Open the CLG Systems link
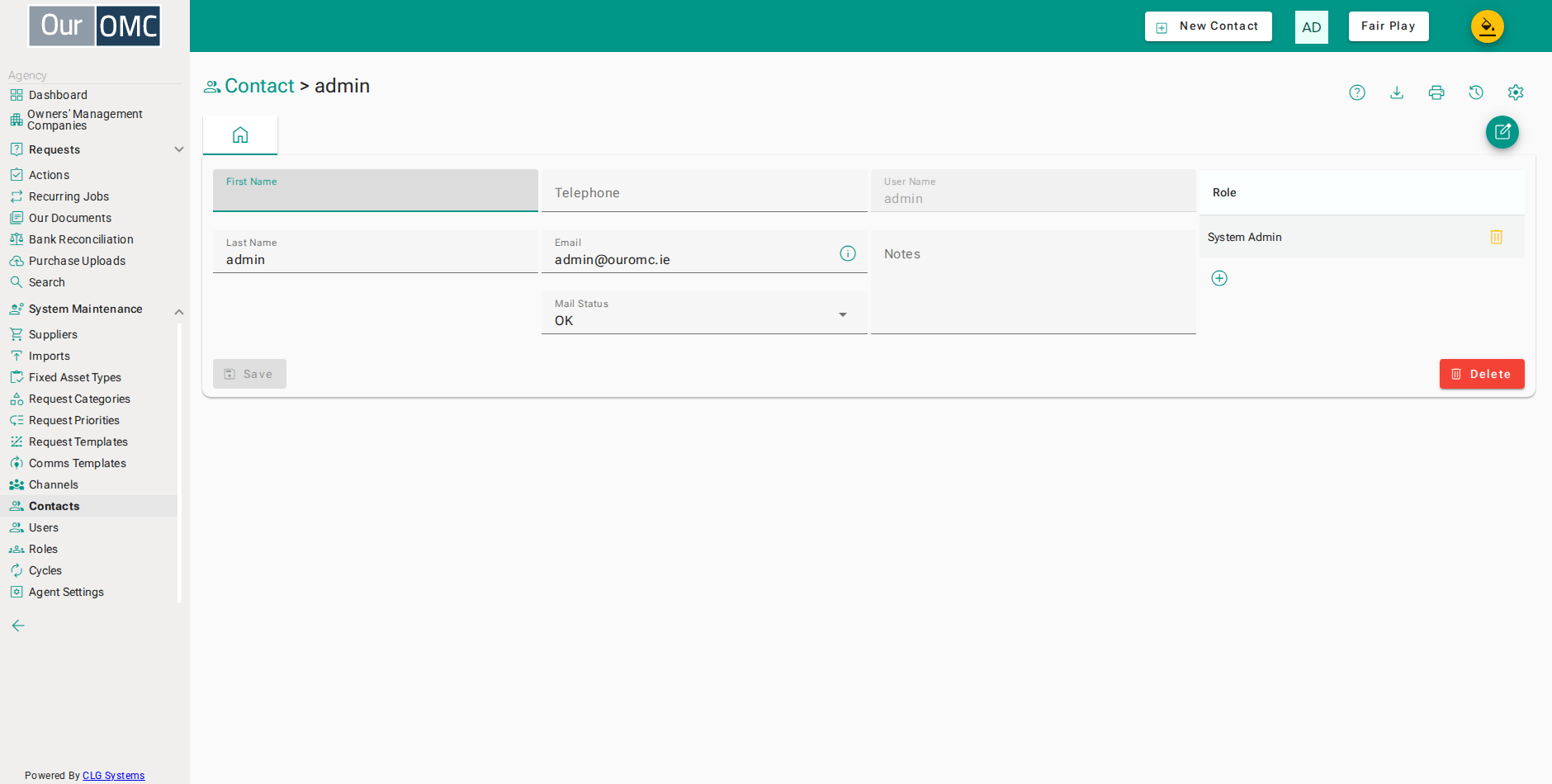 [114, 776]
